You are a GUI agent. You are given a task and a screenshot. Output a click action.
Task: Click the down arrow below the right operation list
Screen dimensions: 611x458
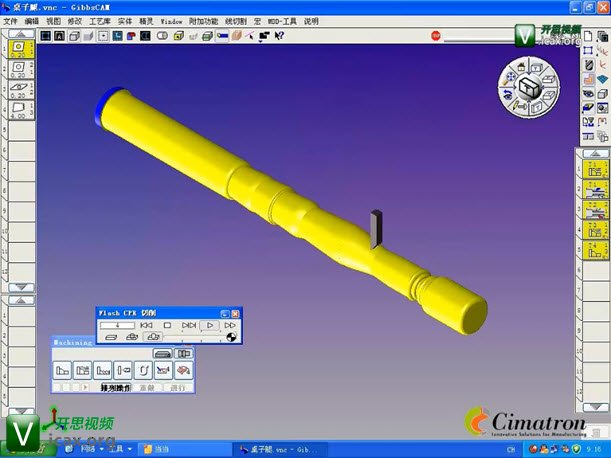[x=595, y=407]
